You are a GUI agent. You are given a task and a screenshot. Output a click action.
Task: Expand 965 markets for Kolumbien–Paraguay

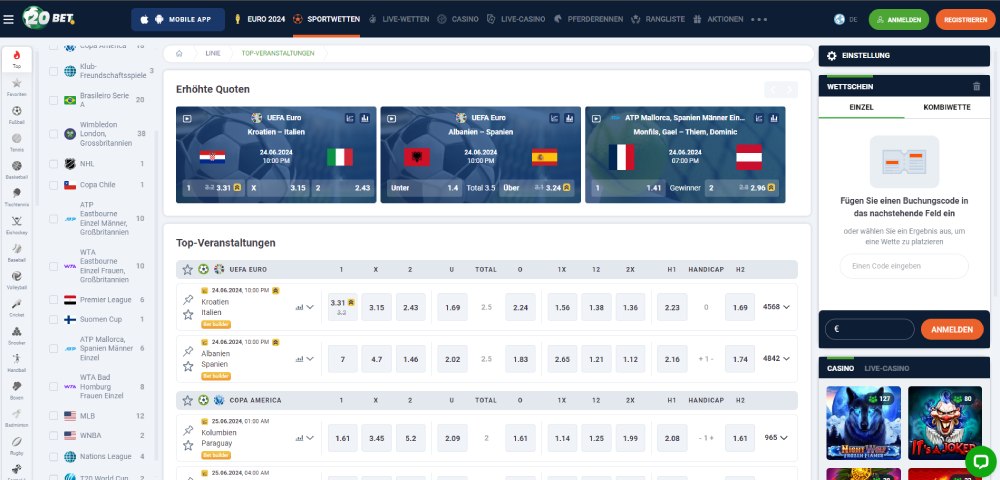pyautogui.click(x=776, y=437)
